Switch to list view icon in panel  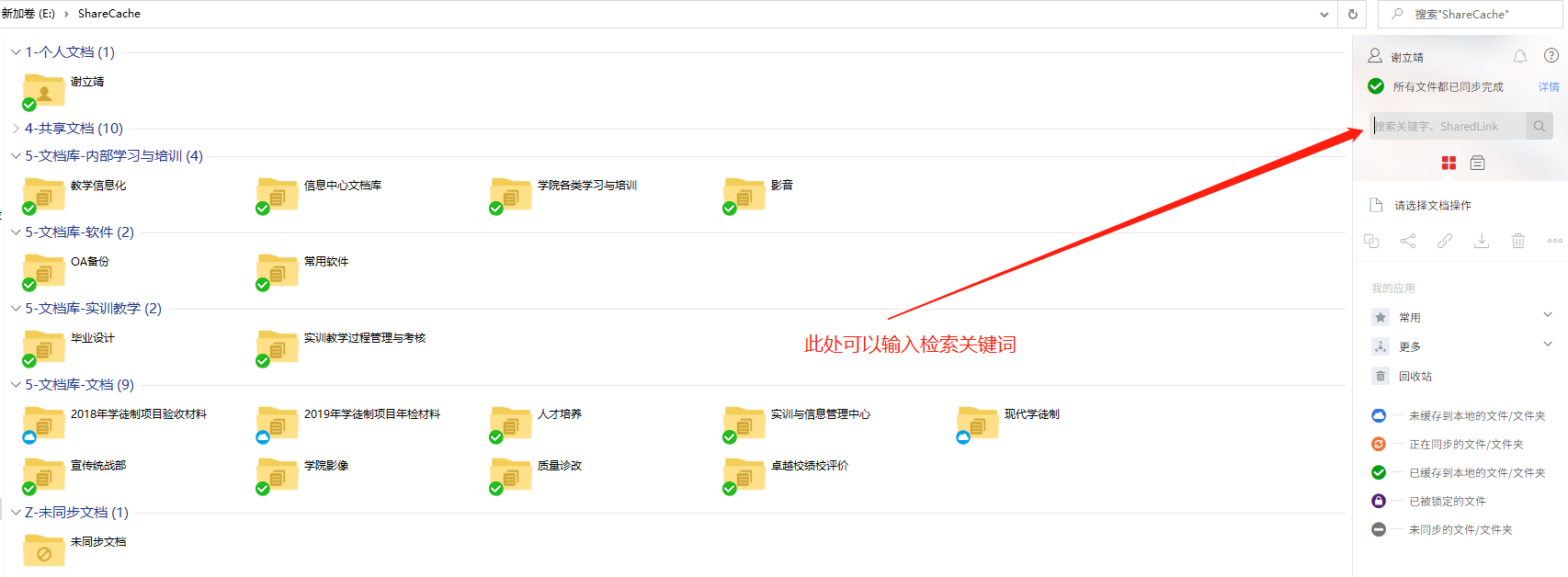pos(1478,163)
